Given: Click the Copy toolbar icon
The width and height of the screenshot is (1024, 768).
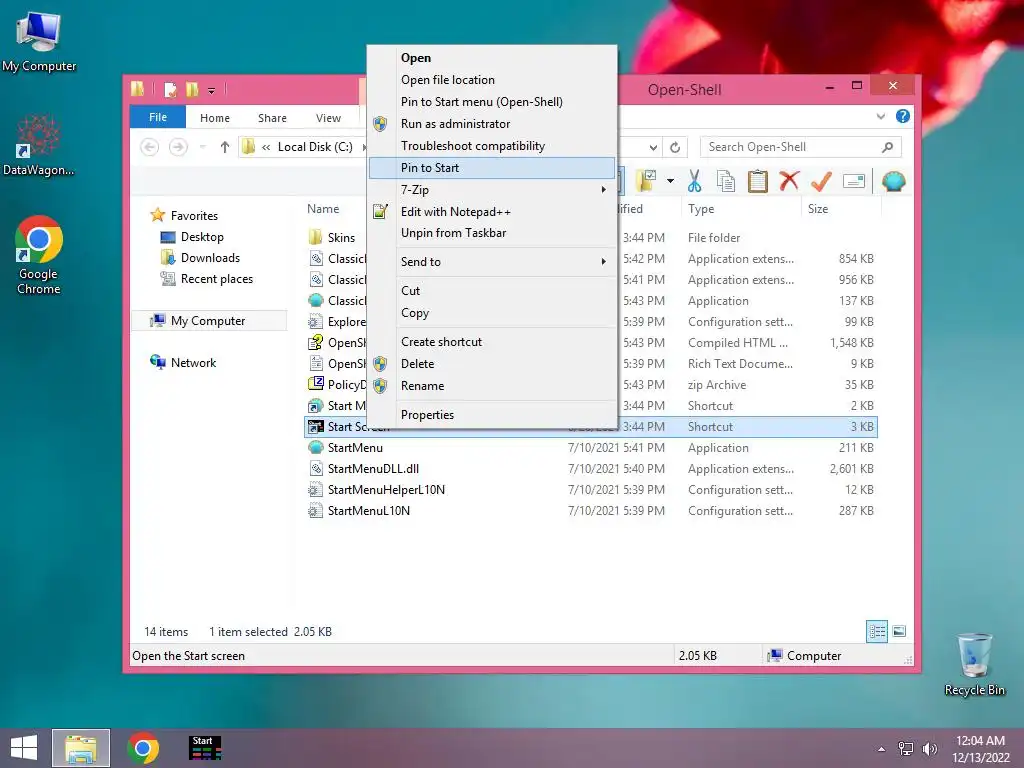Looking at the screenshot, I should (726, 181).
